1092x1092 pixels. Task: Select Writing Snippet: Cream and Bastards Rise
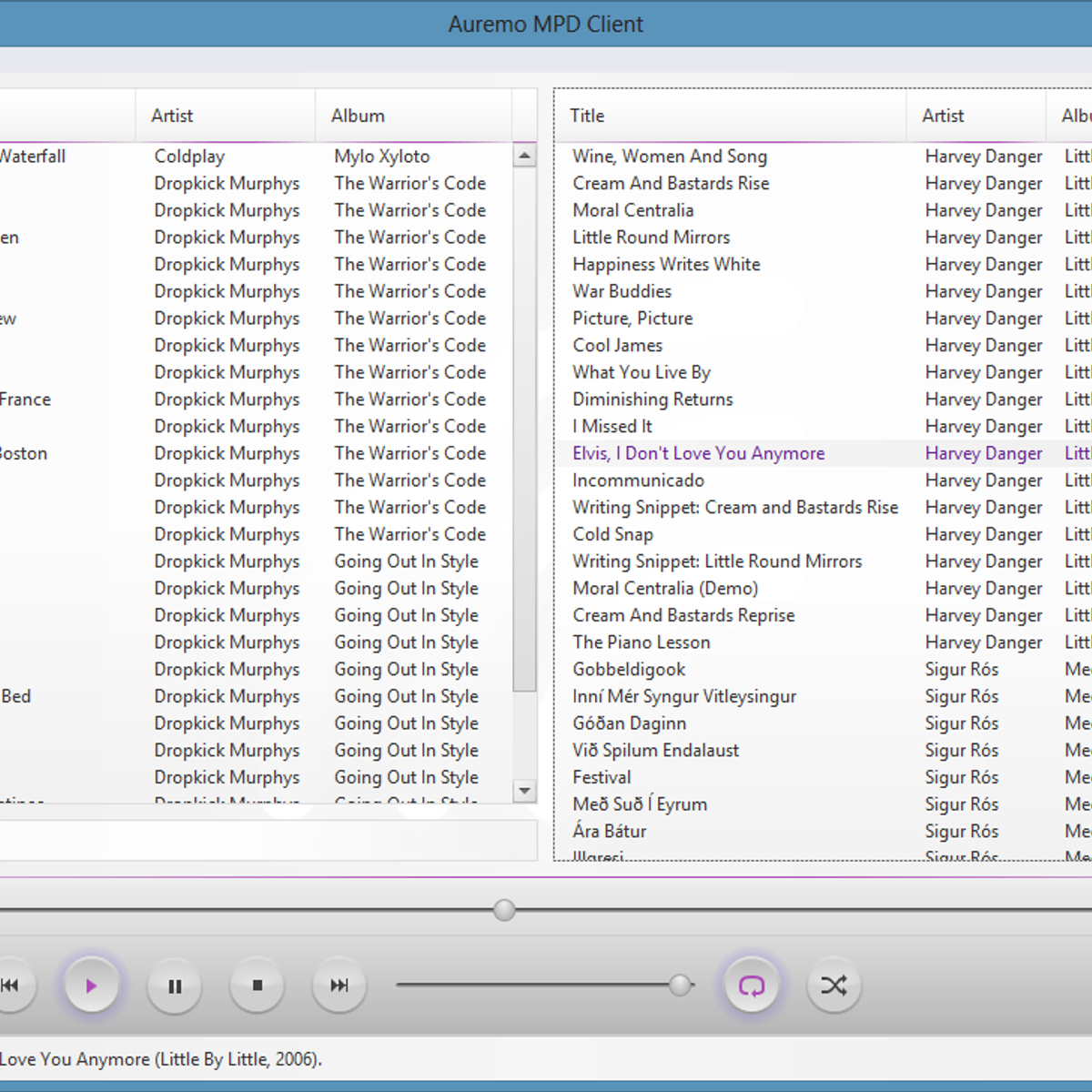tap(824, 507)
